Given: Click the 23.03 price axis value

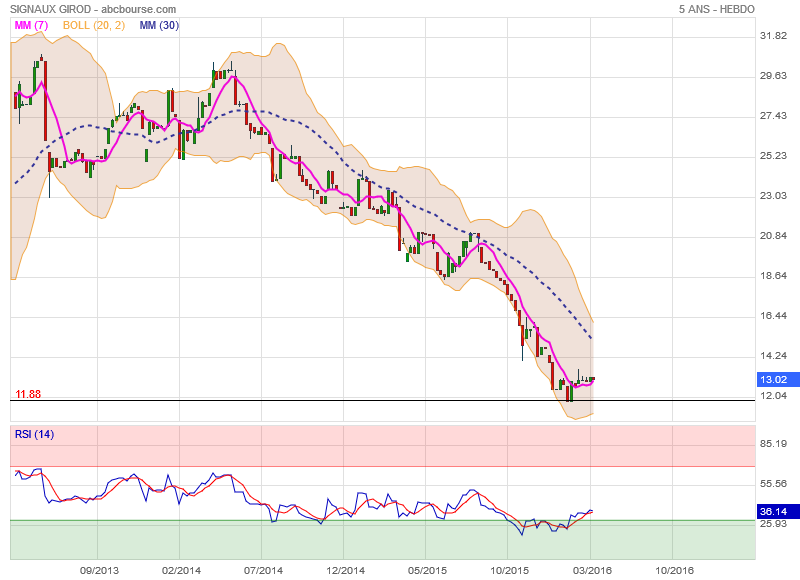Looking at the screenshot, I should coord(773,196).
